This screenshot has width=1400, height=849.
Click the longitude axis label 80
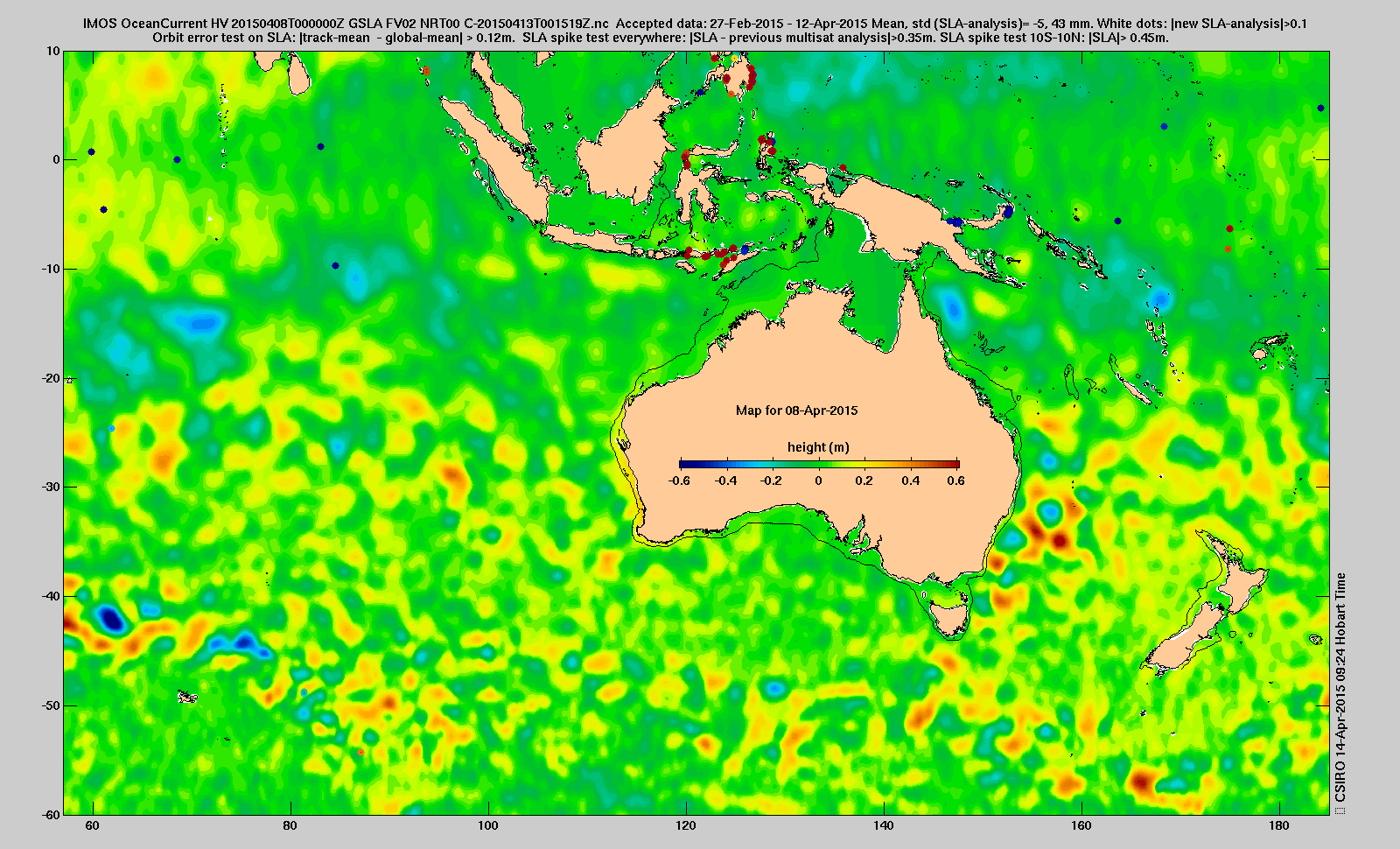coord(290,826)
